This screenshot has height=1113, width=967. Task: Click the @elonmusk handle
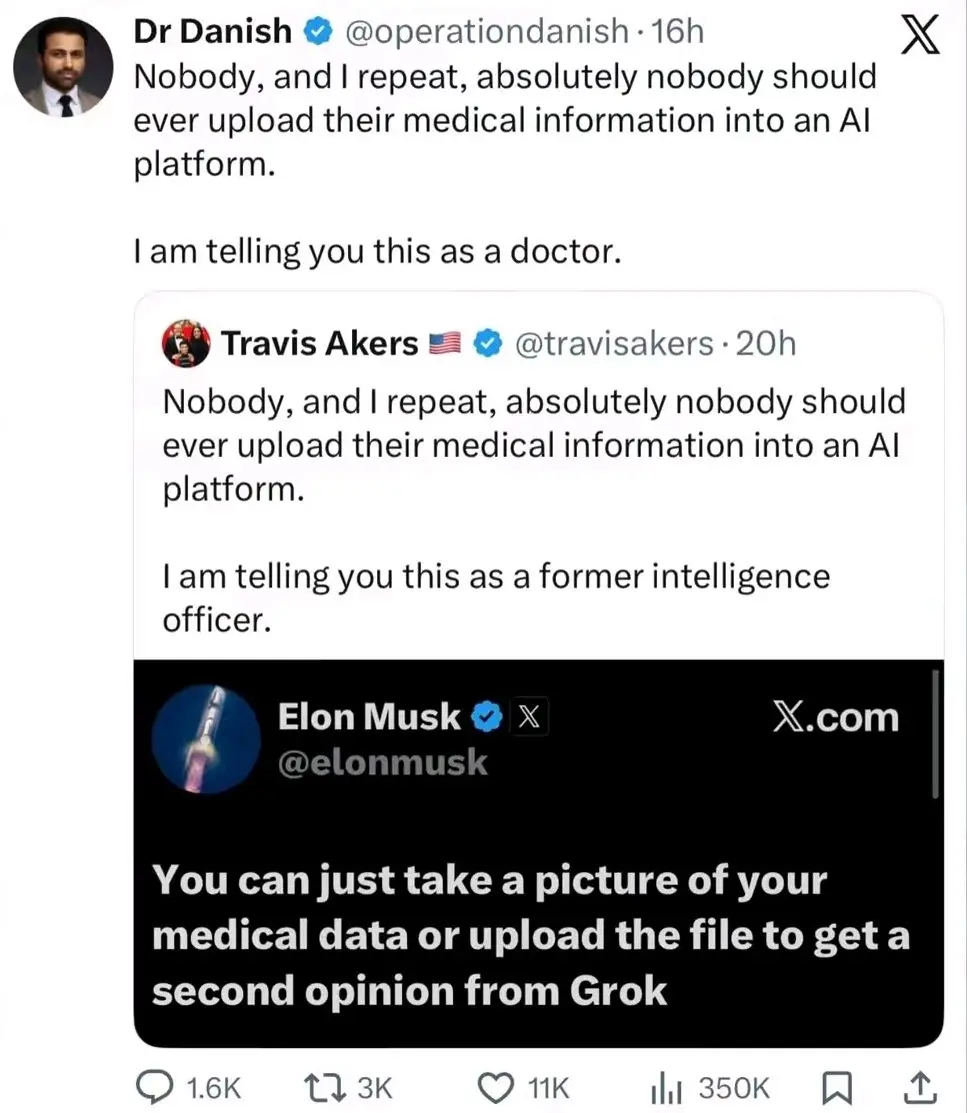point(382,763)
